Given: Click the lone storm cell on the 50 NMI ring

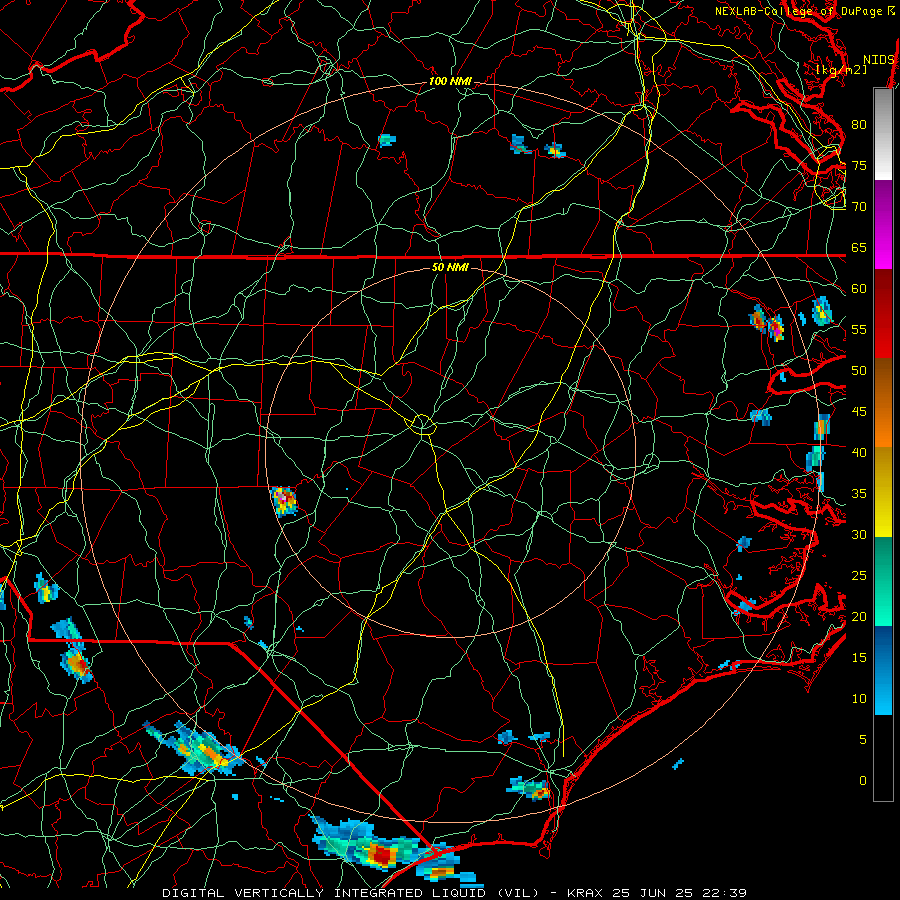Looking at the screenshot, I should pyautogui.click(x=284, y=502).
